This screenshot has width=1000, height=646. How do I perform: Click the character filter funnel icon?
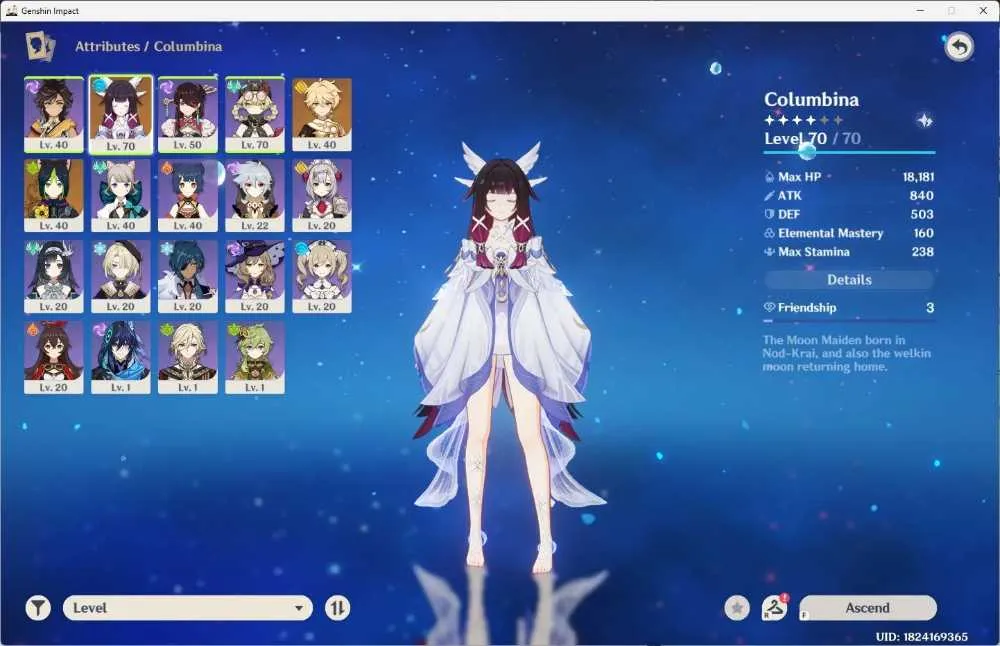point(38,608)
